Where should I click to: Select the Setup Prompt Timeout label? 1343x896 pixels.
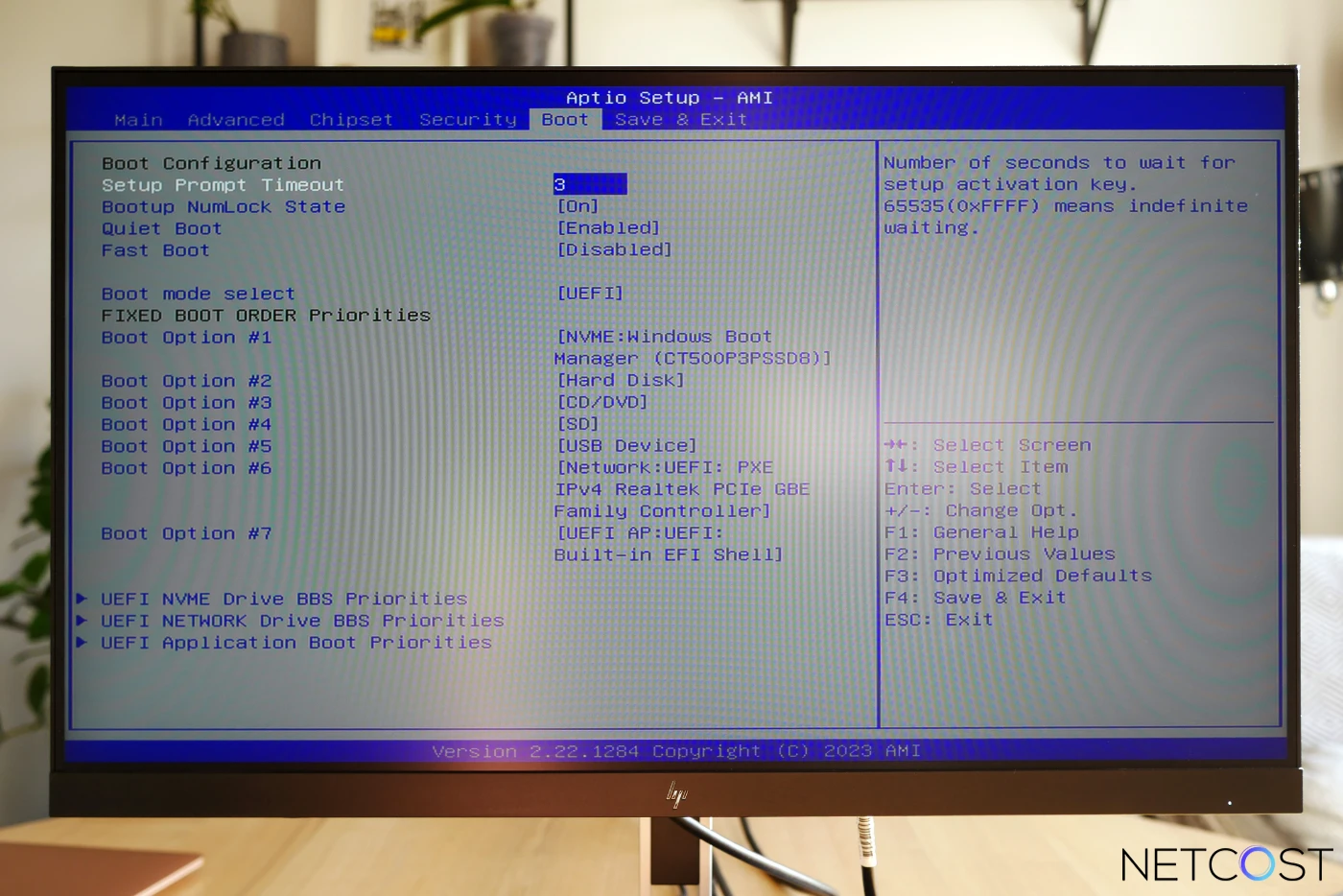click(x=223, y=185)
